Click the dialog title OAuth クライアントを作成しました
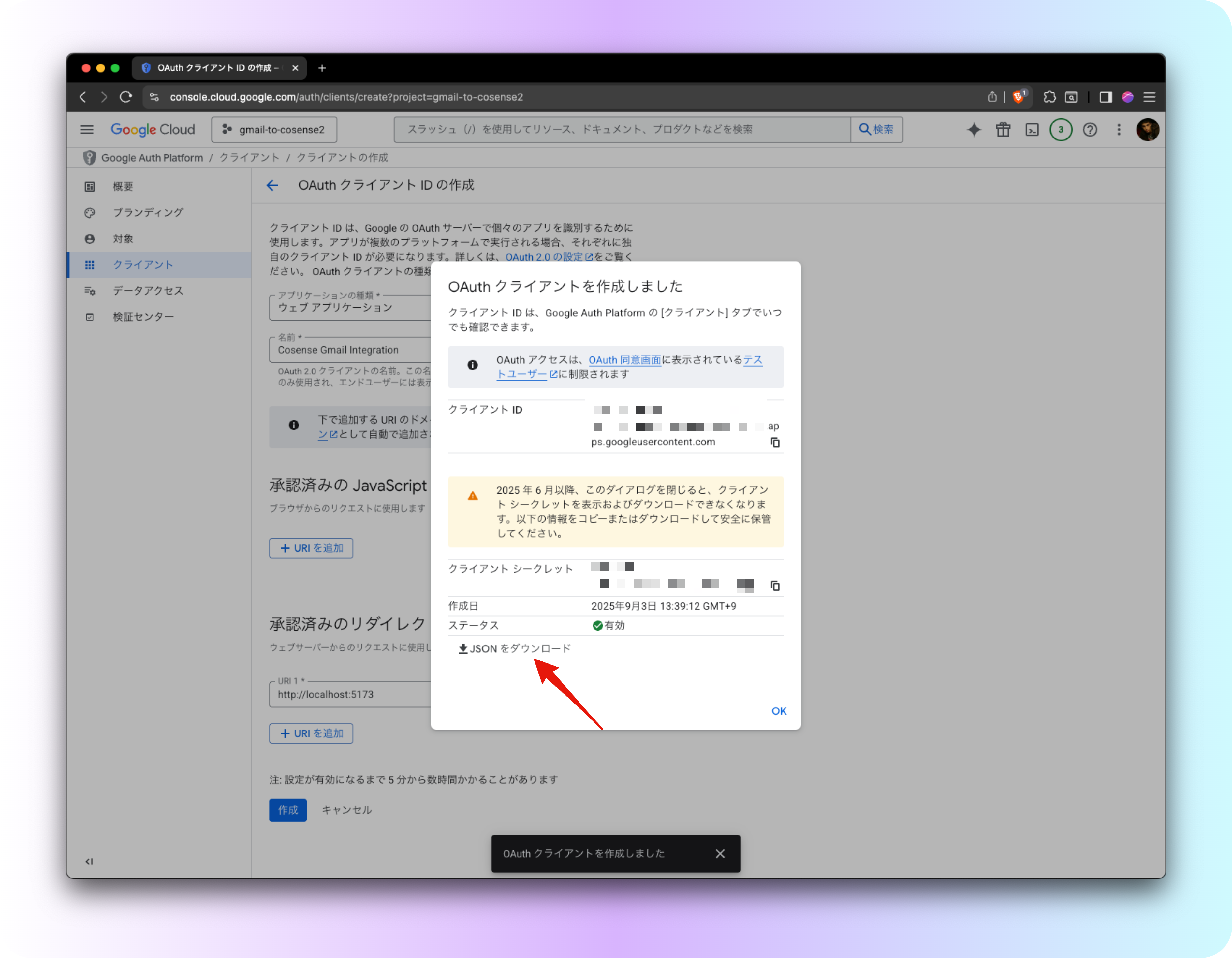Viewport: 1232px width, 958px height. click(565, 286)
